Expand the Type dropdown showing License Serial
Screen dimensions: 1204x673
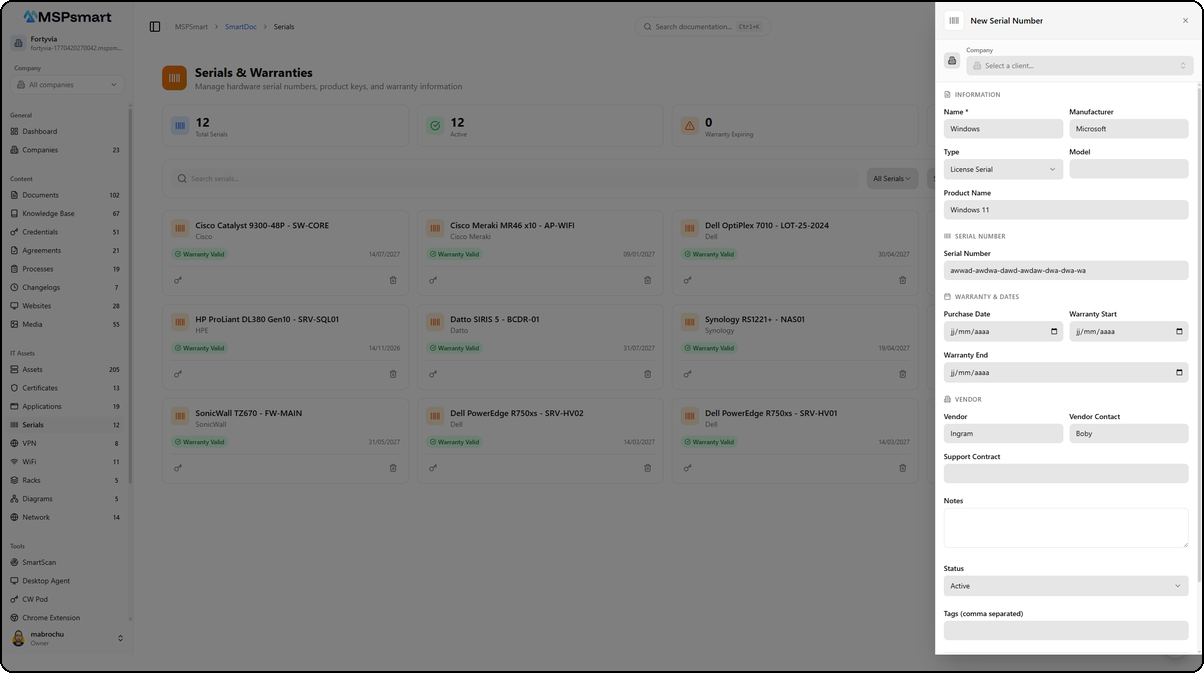tap(1003, 168)
